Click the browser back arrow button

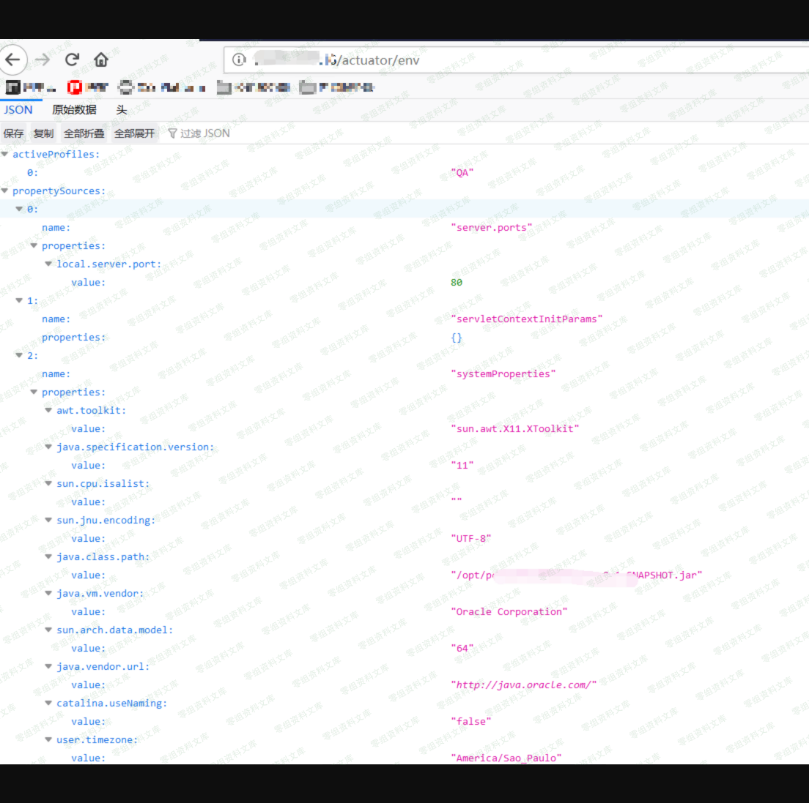[x=13, y=59]
